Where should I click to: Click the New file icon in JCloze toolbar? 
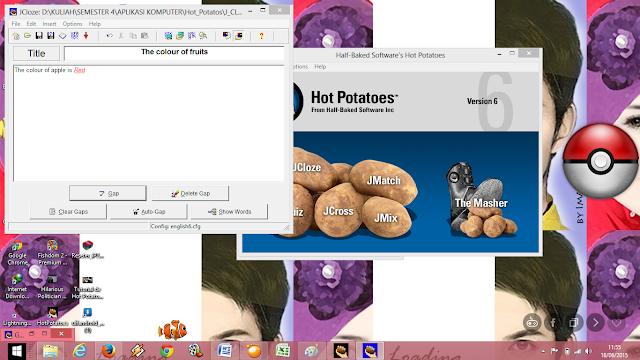[16, 36]
